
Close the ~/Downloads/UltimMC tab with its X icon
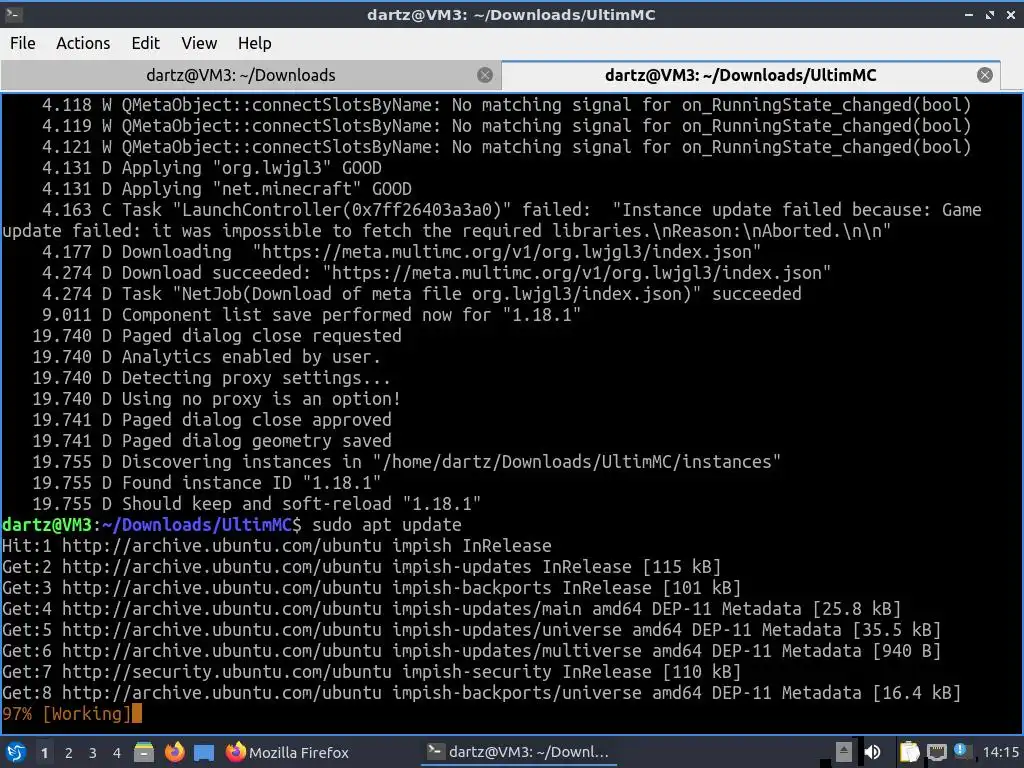tap(985, 75)
